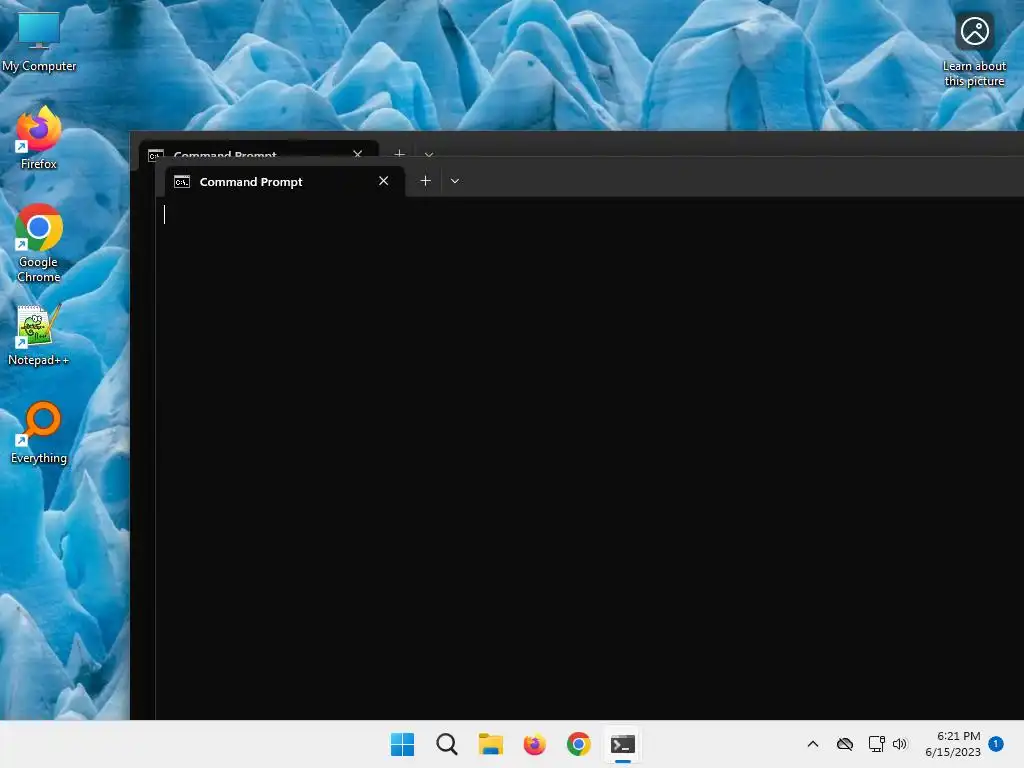Show hidden system tray icons

click(812, 744)
